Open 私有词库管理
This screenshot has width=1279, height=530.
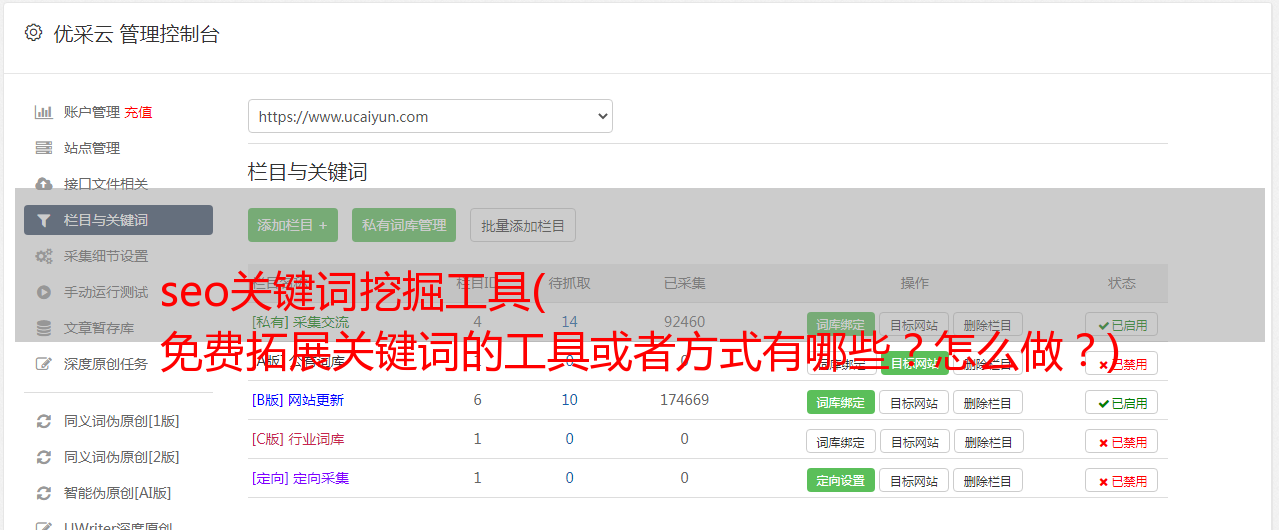pos(404,225)
